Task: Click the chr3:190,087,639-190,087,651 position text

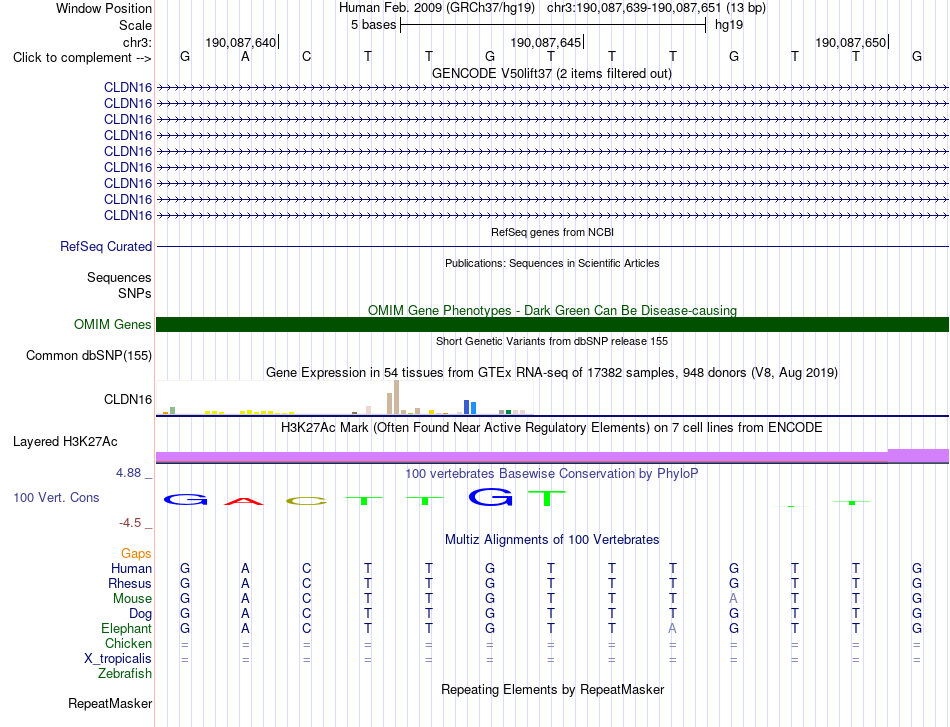Action: tap(634, 8)
